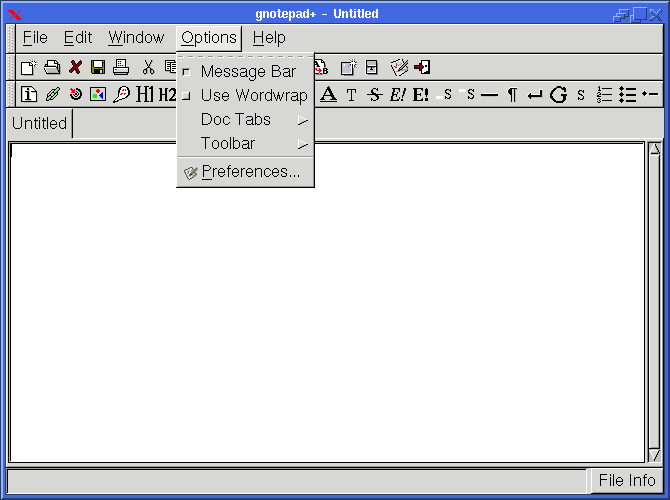This screenshot has width=670, height=500.
Task: Click the Superscript S icon
Action: pos(467,94)
